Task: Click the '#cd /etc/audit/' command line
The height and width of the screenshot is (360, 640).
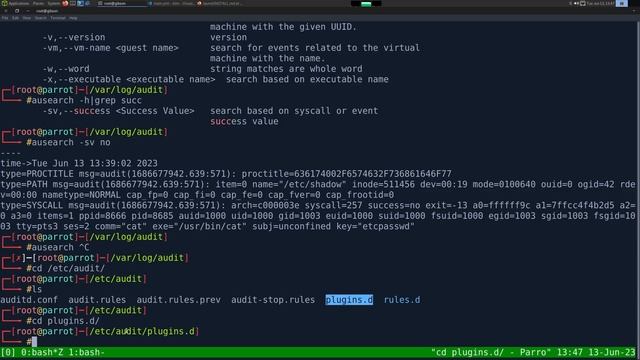Action: pyautogui.click(x=65, y=269)
